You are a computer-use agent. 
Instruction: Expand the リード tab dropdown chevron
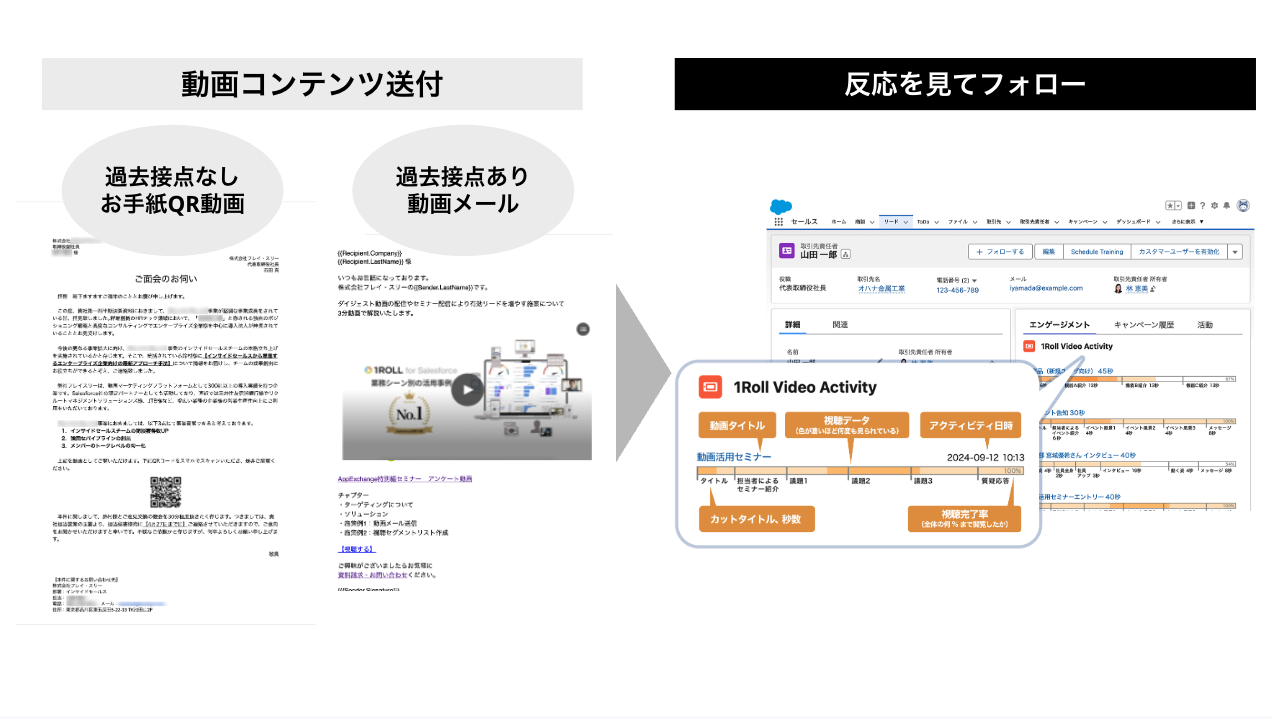click(906, 221)
